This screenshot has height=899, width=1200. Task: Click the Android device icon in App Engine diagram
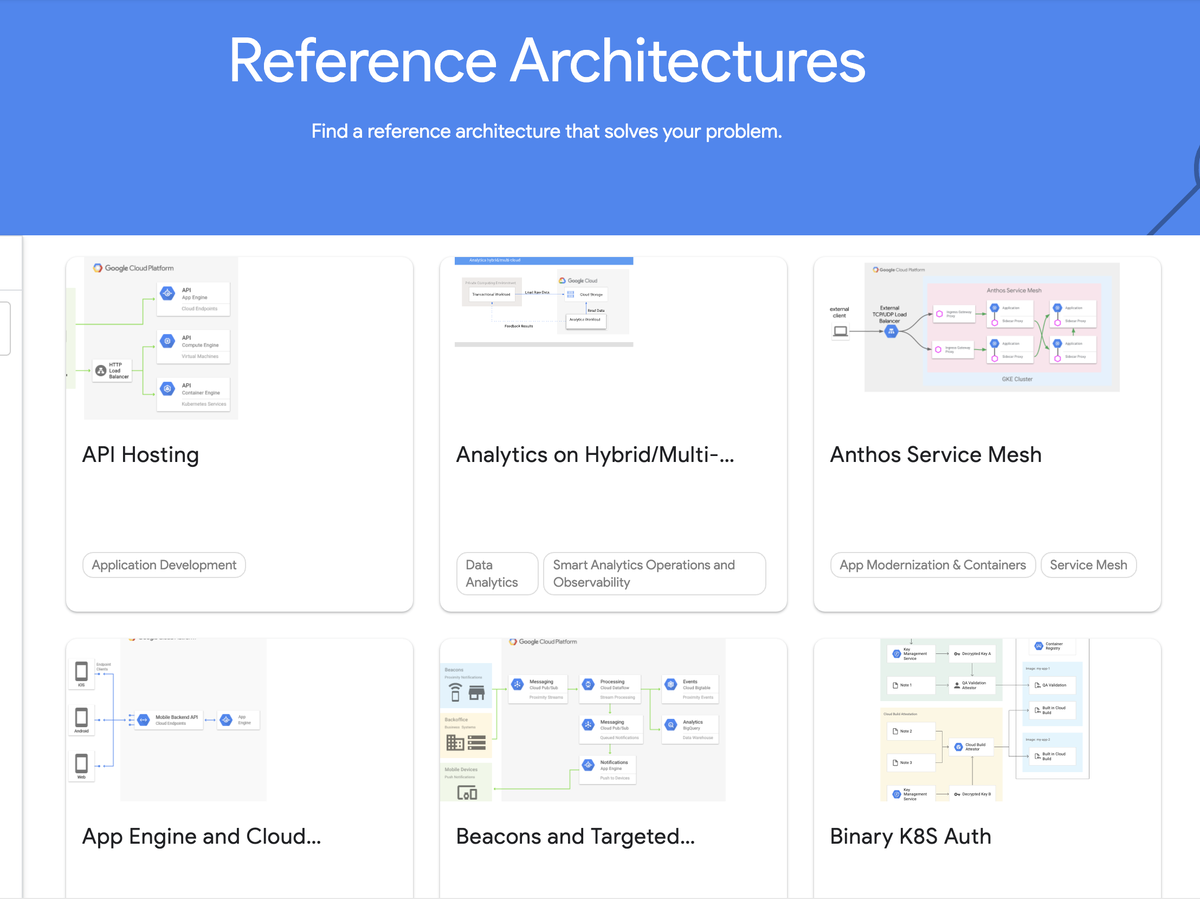81,718
